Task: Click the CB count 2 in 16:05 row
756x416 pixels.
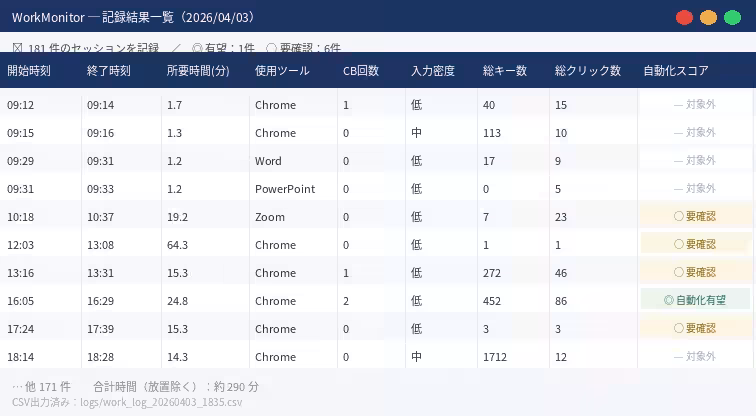Action: pos(346,301)
